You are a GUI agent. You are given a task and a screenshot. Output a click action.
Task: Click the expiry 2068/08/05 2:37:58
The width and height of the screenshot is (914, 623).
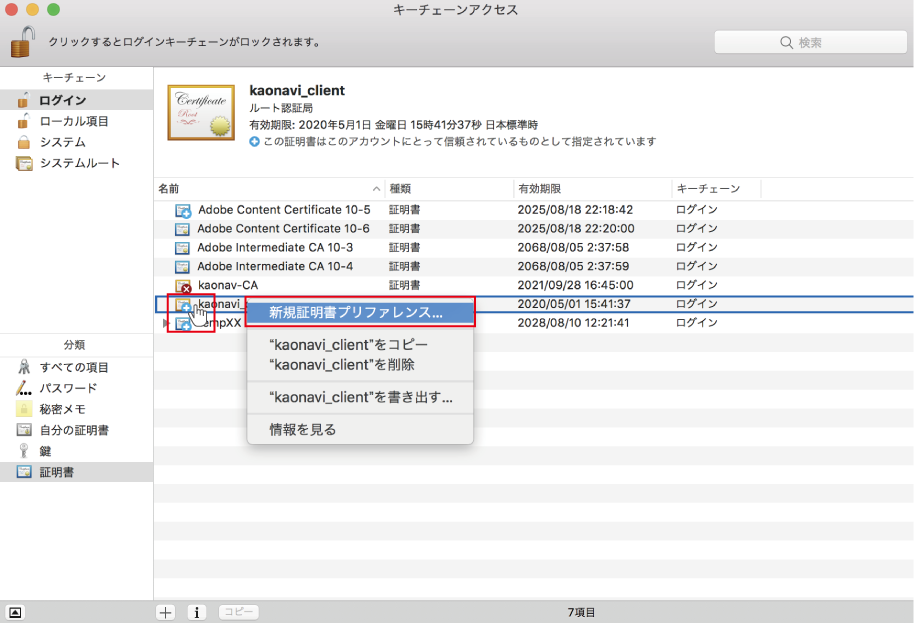pyautogui.click(x=573, y=247)
